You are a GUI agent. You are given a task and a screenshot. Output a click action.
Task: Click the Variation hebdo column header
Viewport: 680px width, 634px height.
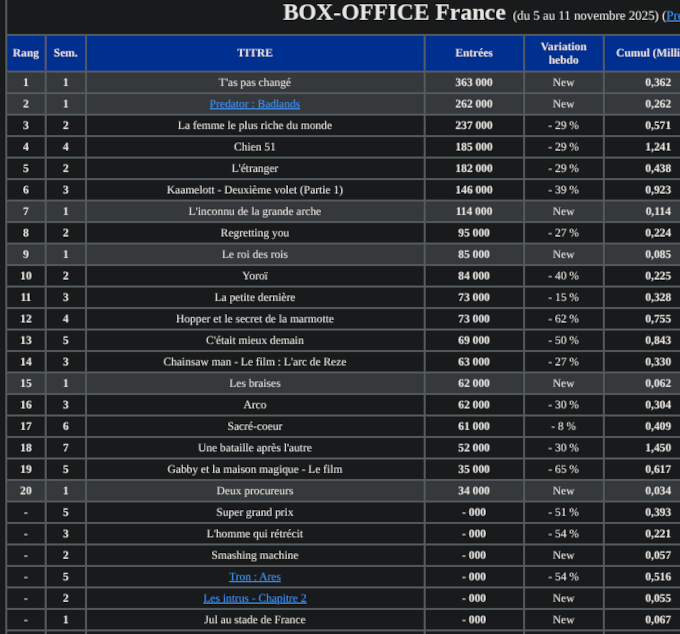563,53
